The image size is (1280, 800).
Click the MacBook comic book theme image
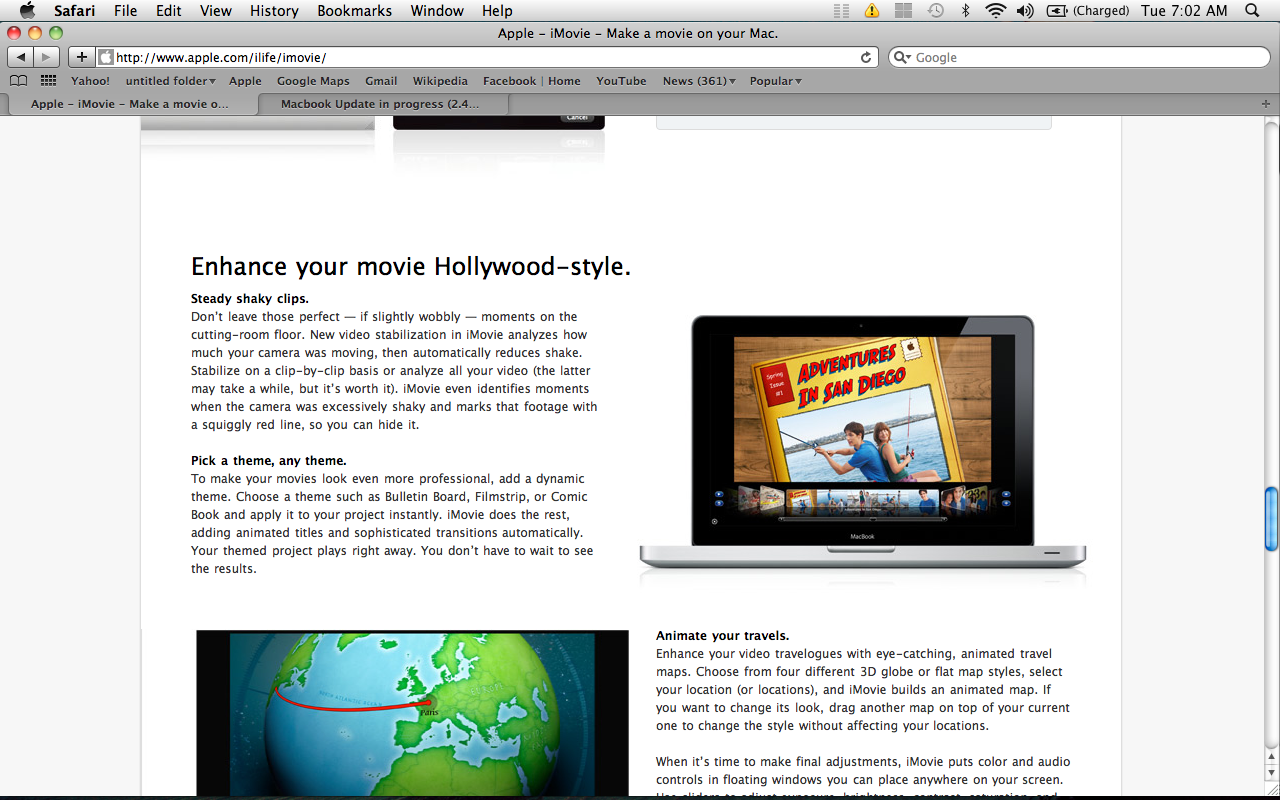pos(862,445)
